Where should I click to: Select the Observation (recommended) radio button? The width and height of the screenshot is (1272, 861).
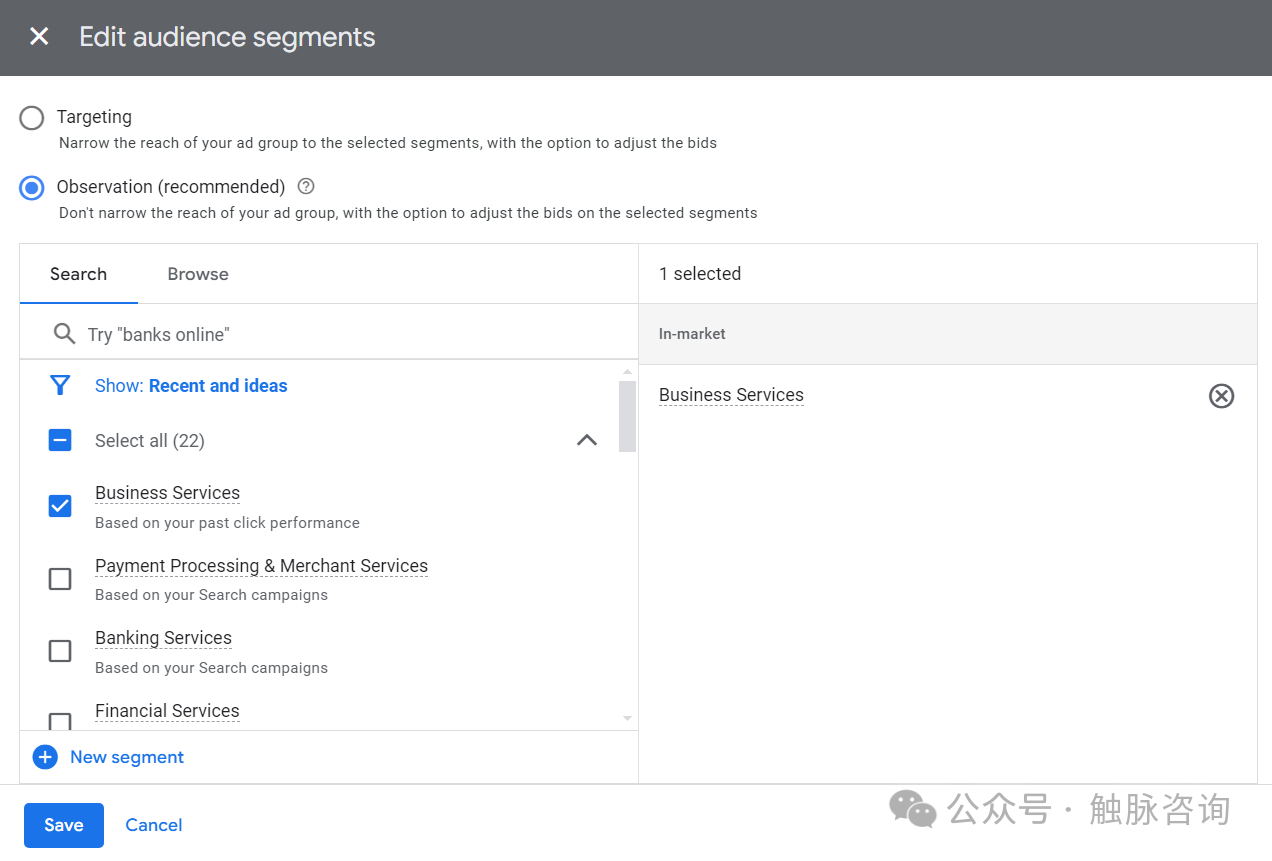(32, 188)
